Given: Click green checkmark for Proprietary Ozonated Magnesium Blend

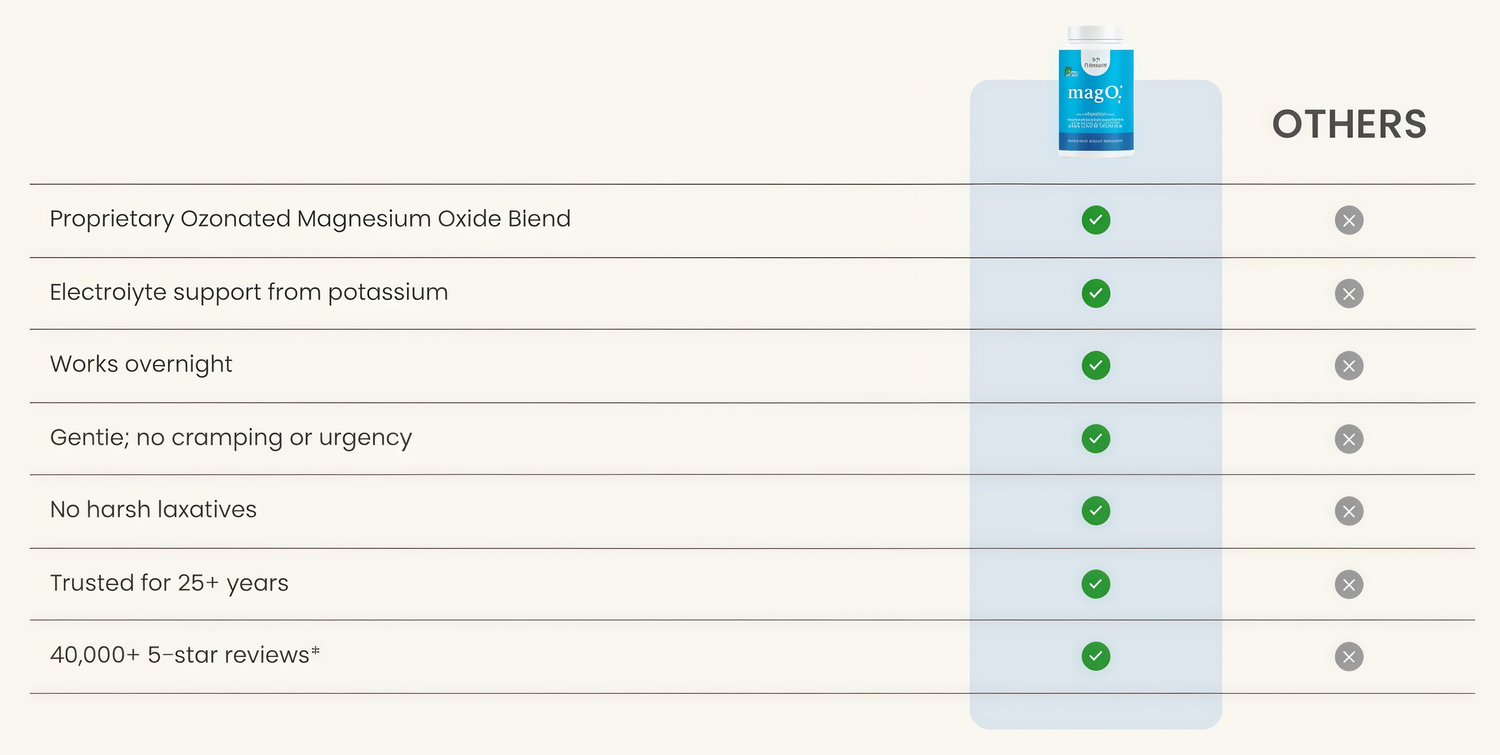Looking at the screenshot, I should (x=1096, y=220).
